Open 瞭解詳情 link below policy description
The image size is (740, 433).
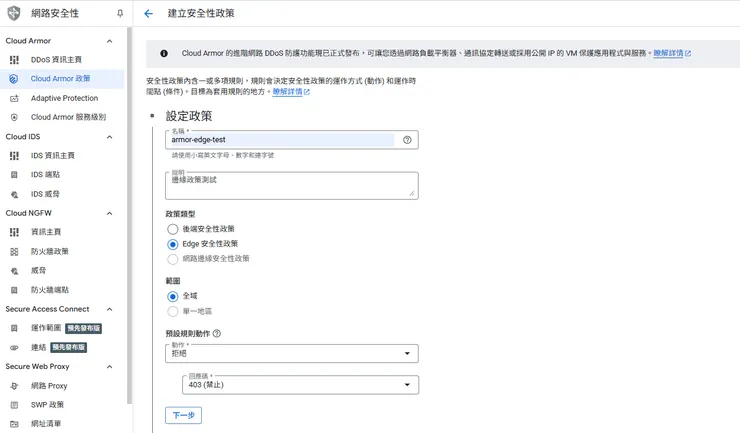click(291, 92)
